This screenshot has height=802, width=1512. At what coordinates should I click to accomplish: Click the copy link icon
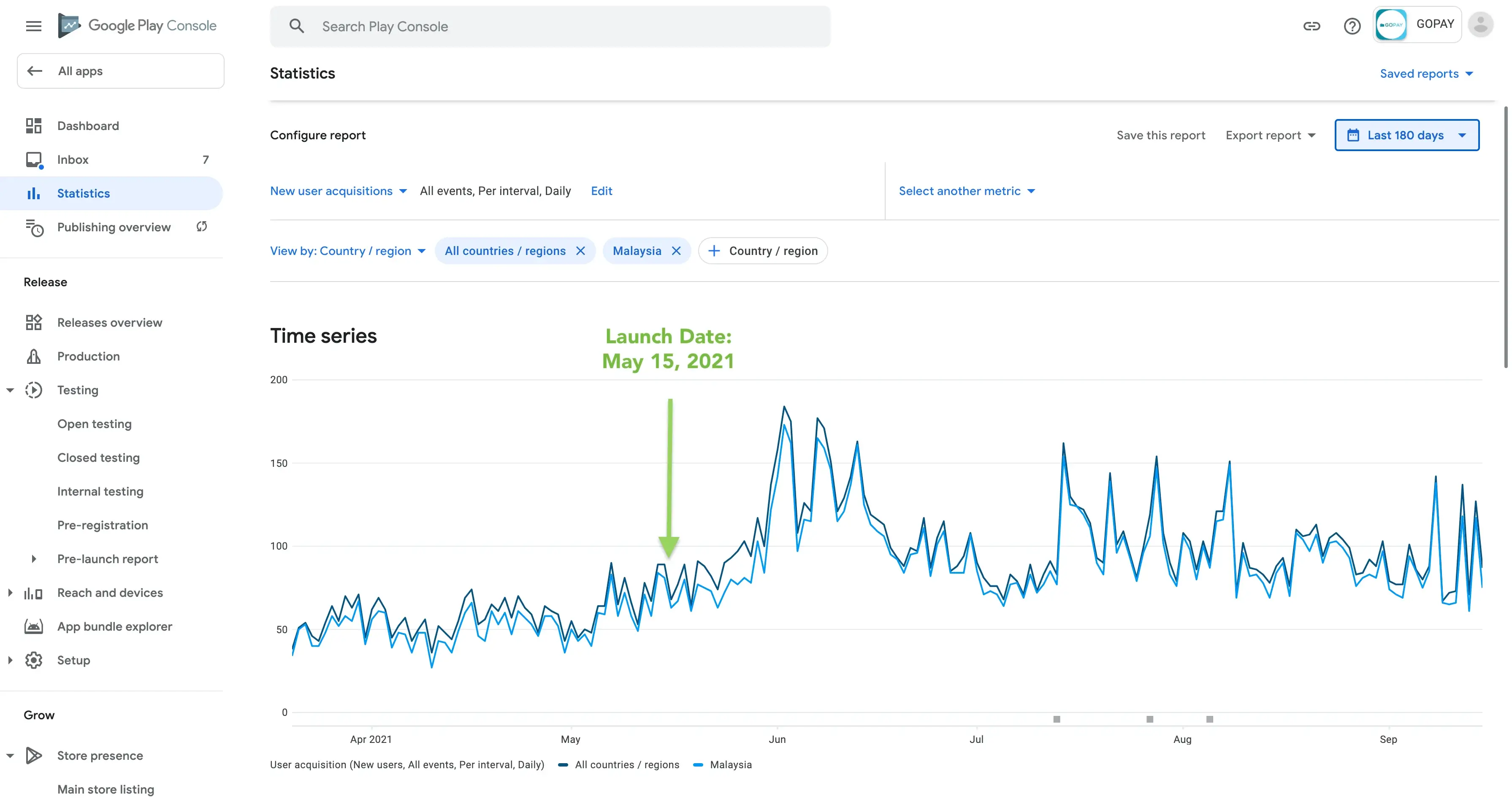coord(1311,26)
